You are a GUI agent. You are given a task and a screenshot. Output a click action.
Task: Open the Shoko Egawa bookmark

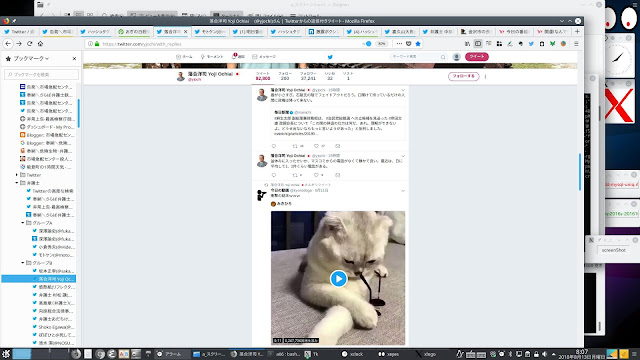pyautogui.click(x=52, y=327)
